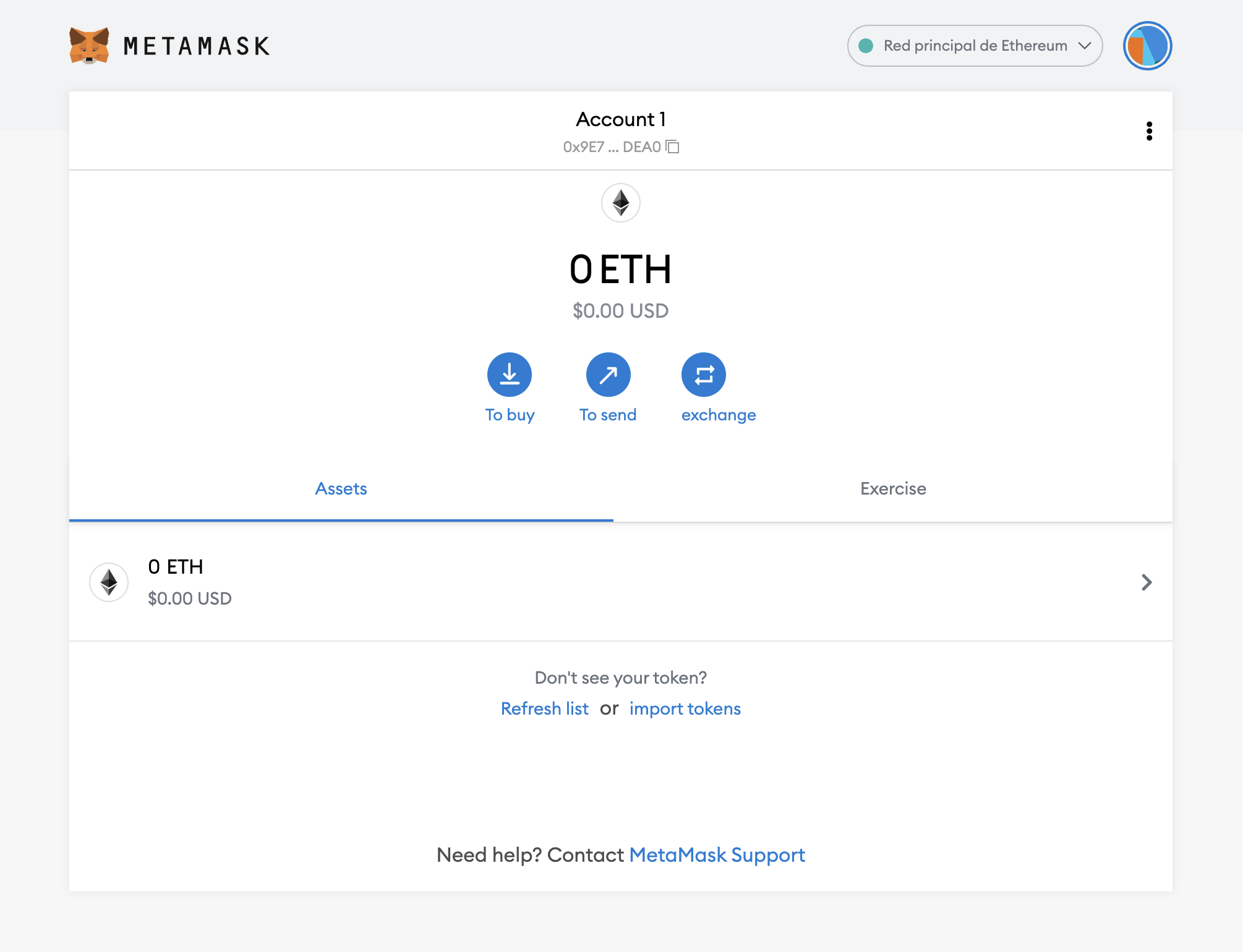
Task: Click the 0 ETH text in the asset row
Action: pyautogui.click(x=176, y=567)
